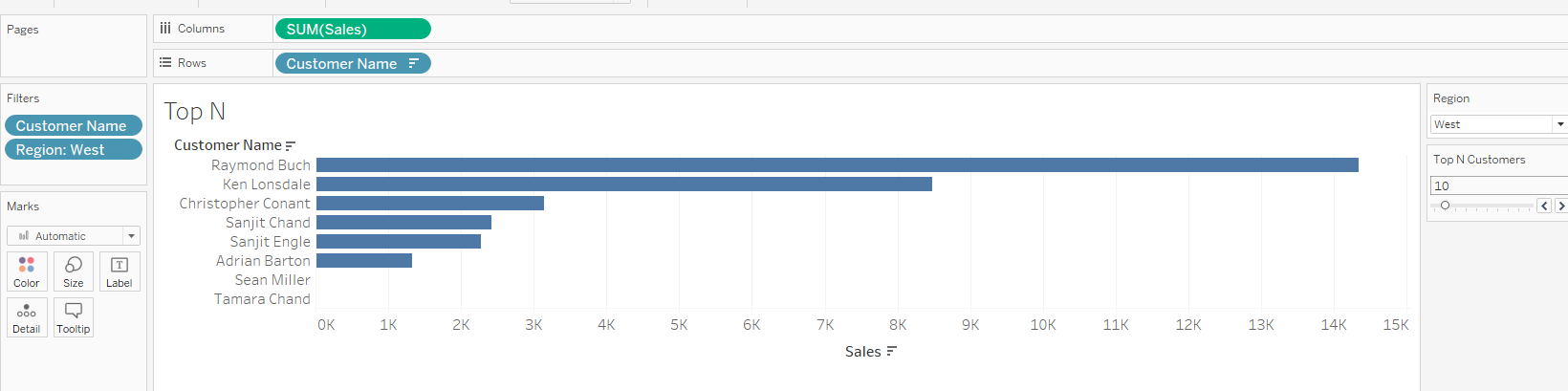Click sort icon next to Sales axis title
The height and width of the screenshot is (391, 1568).
(892, 352)
